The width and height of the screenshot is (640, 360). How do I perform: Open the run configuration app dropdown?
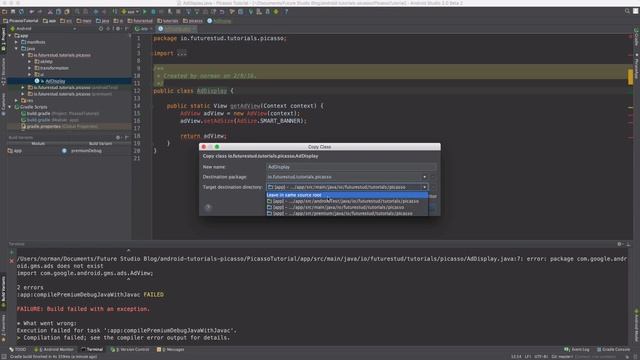coord(131,11)
